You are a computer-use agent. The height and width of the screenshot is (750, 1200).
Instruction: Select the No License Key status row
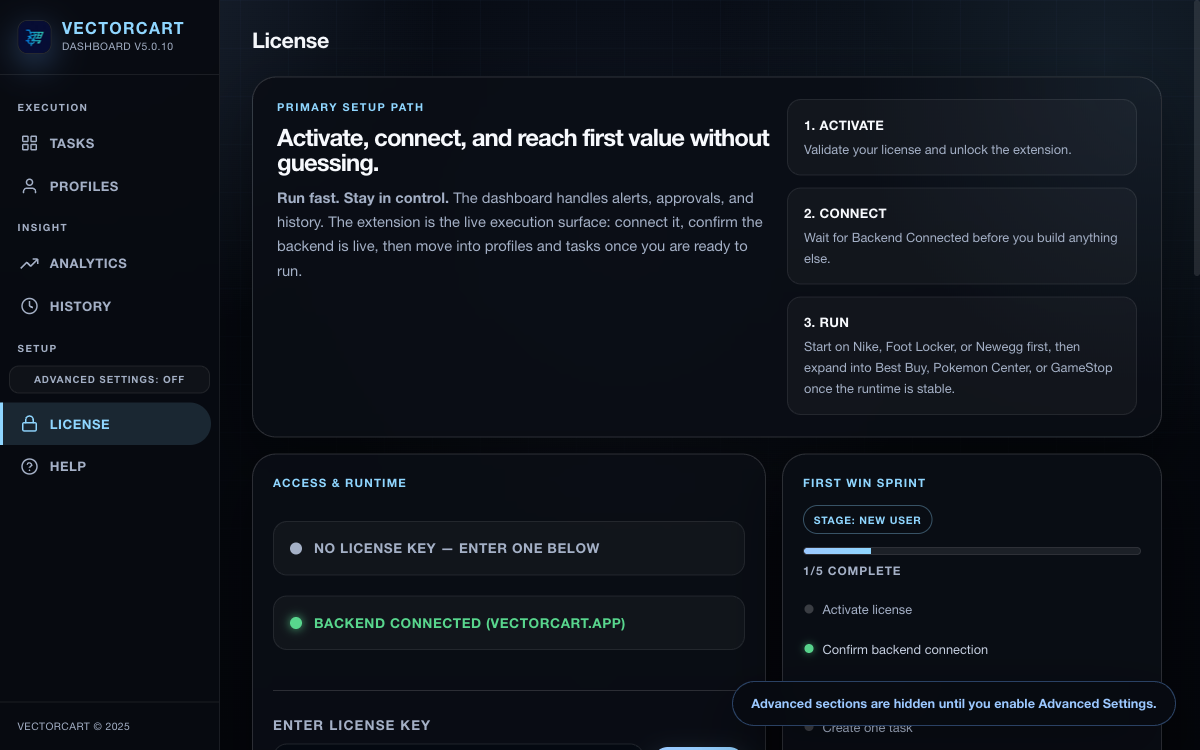click(508, 548)
